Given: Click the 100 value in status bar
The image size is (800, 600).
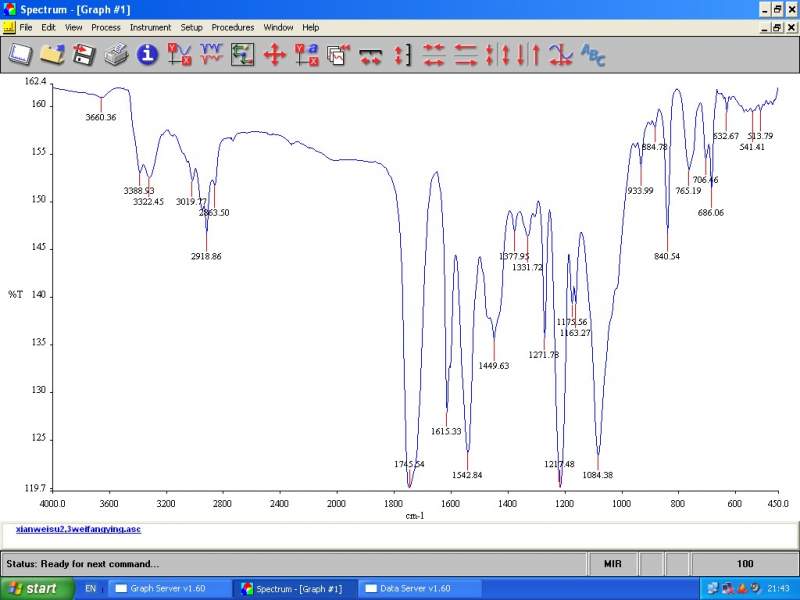Looking at the screenshot, I should [744, 564].
